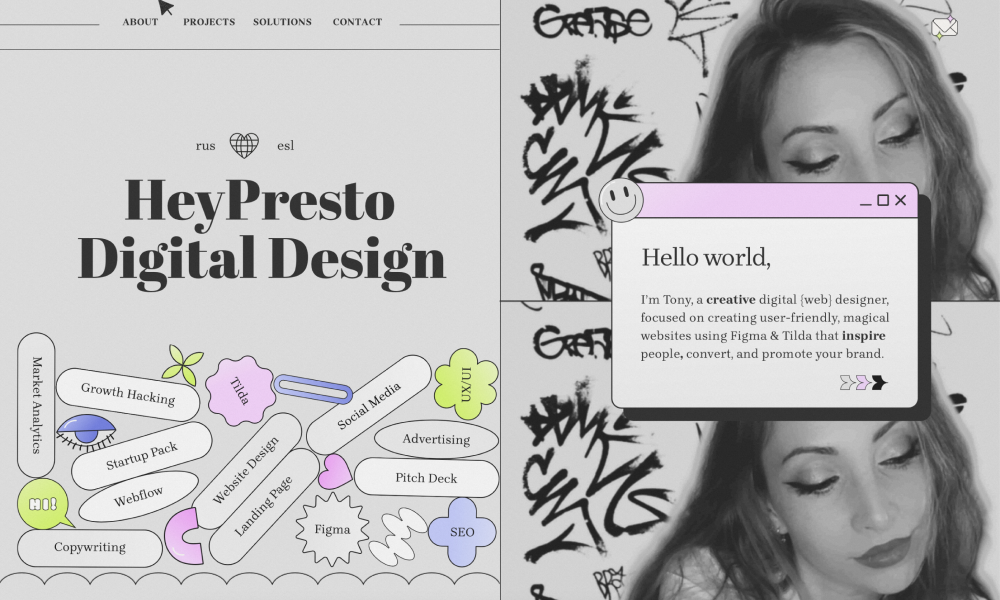
Task: Click the envelope mail icon
Action: [944, 27]
